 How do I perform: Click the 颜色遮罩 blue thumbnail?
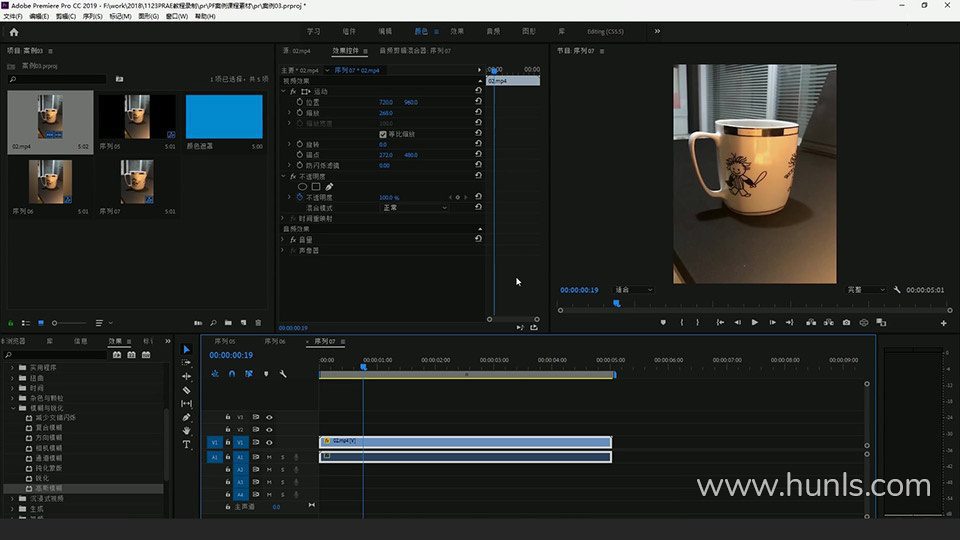(x=224, y=117)
